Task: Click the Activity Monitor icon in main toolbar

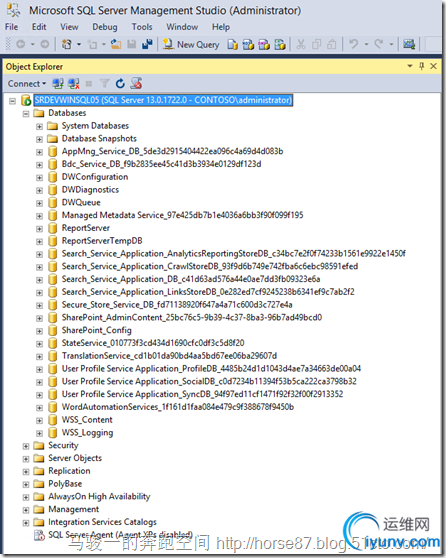Action: (x=409, y=44)
